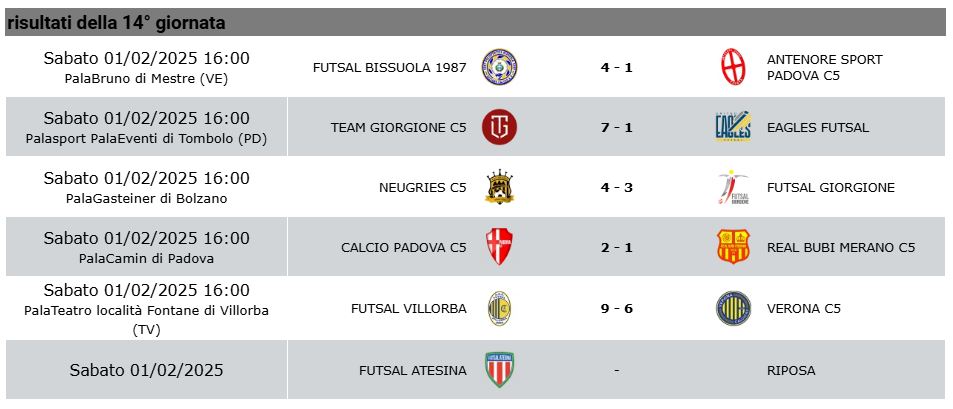Click the Neugries C5 crowned crest

click(x=499, y=187)
